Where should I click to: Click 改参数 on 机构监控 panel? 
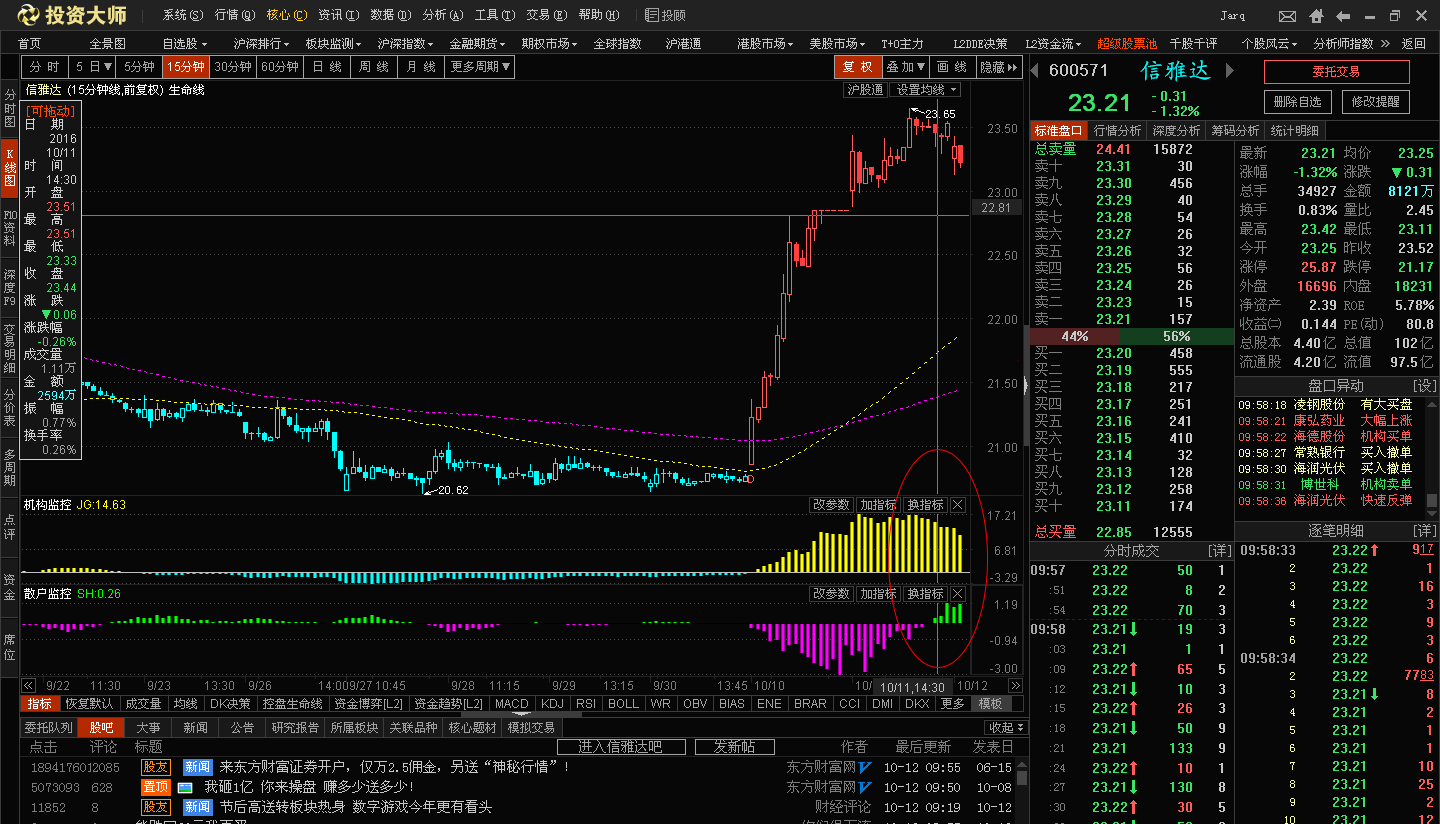tap(831, 505)
